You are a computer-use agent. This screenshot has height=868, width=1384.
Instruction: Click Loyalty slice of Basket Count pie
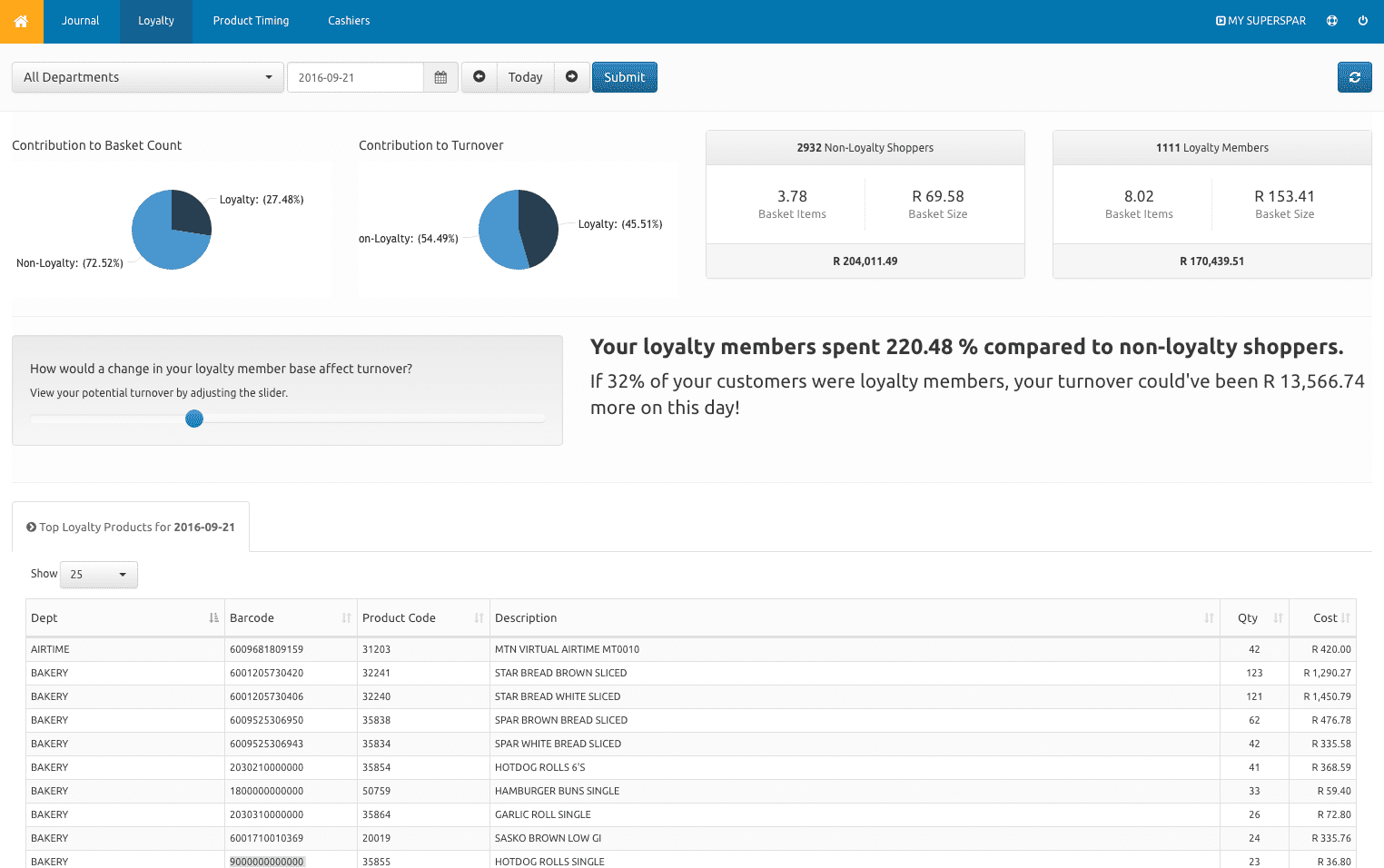[x=189, y=212]
